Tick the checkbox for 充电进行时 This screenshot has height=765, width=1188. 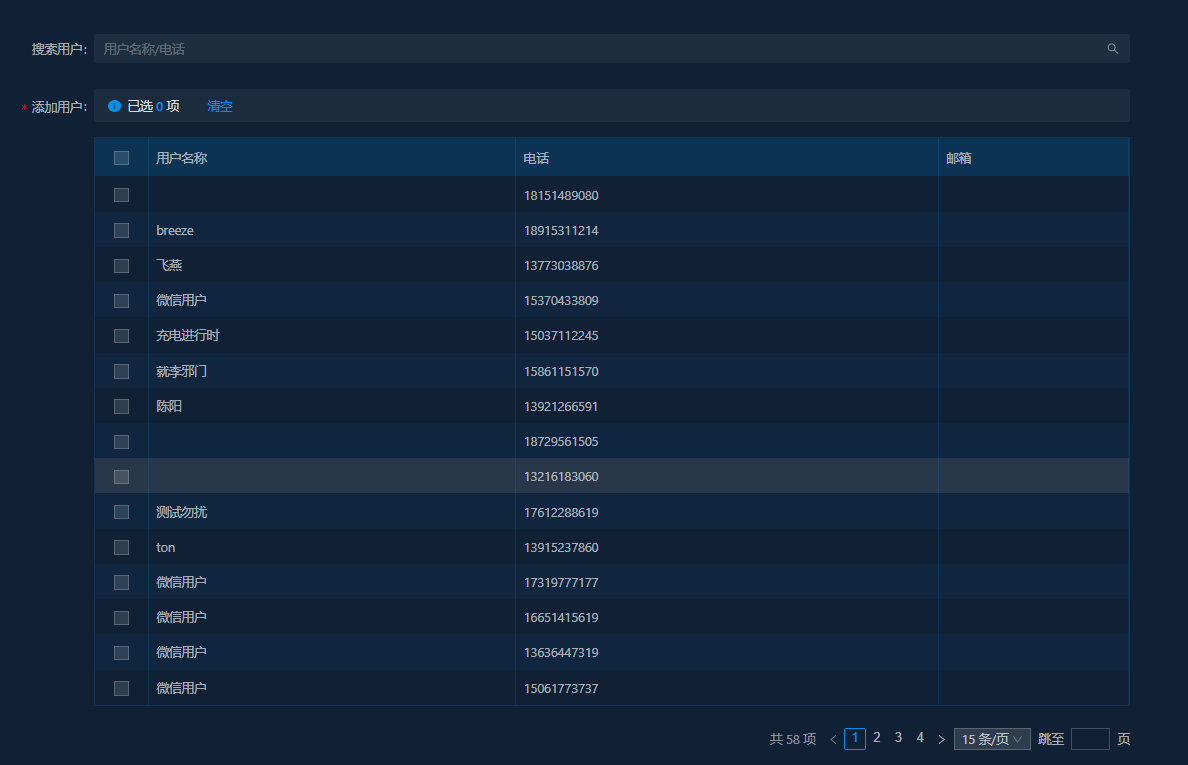(121, 336)
